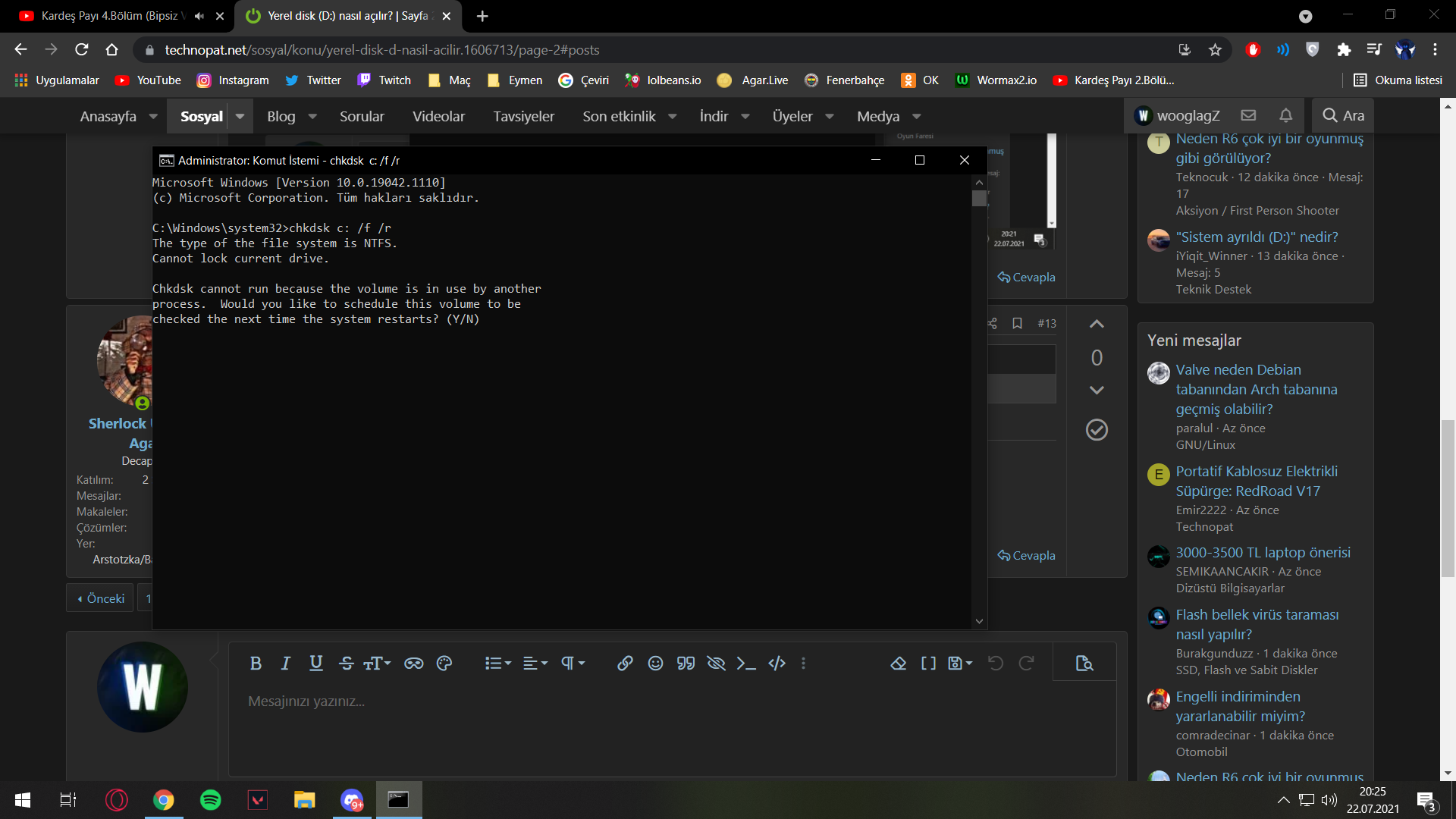Viewport: 1456px width, 819px height.
Task: Open the font size dropdown
Action: (x=377, y=664)
